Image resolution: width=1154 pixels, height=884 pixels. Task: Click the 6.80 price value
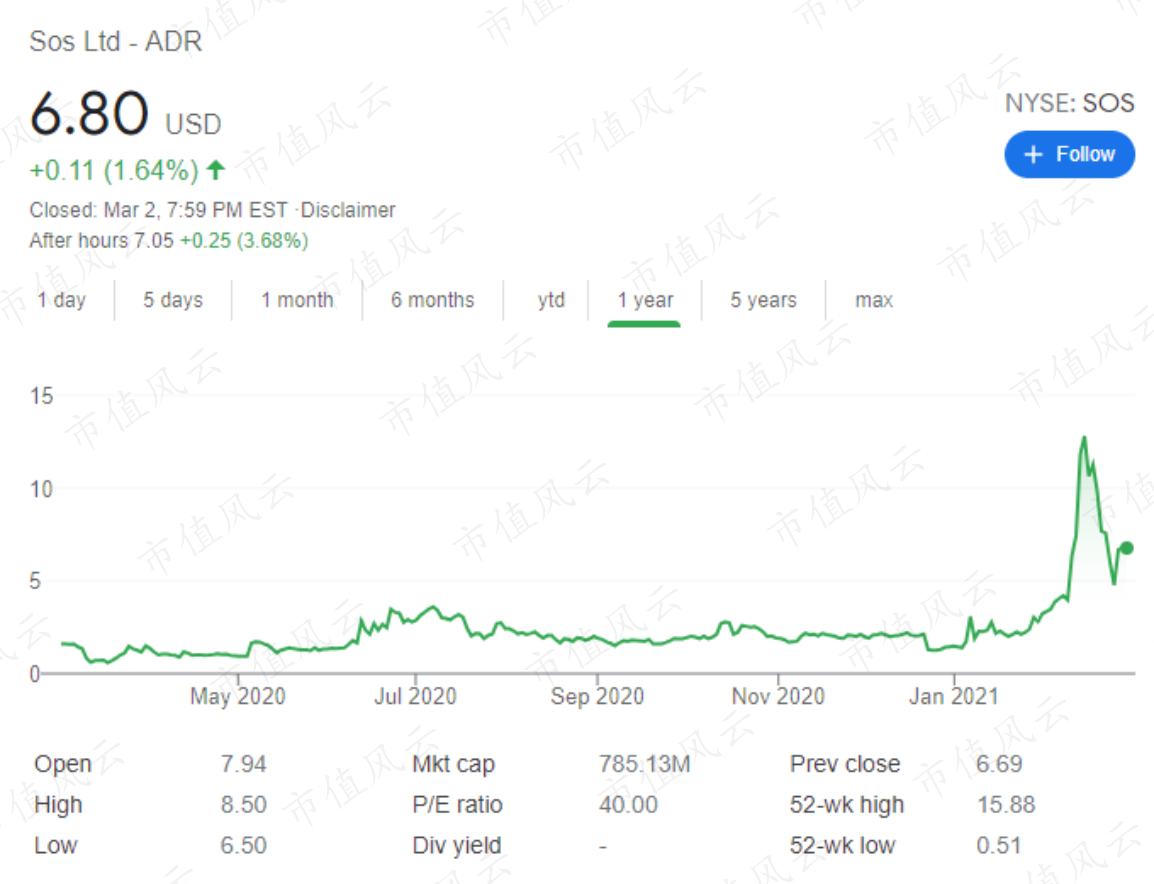pyautogui.click(x=89, y=113)
